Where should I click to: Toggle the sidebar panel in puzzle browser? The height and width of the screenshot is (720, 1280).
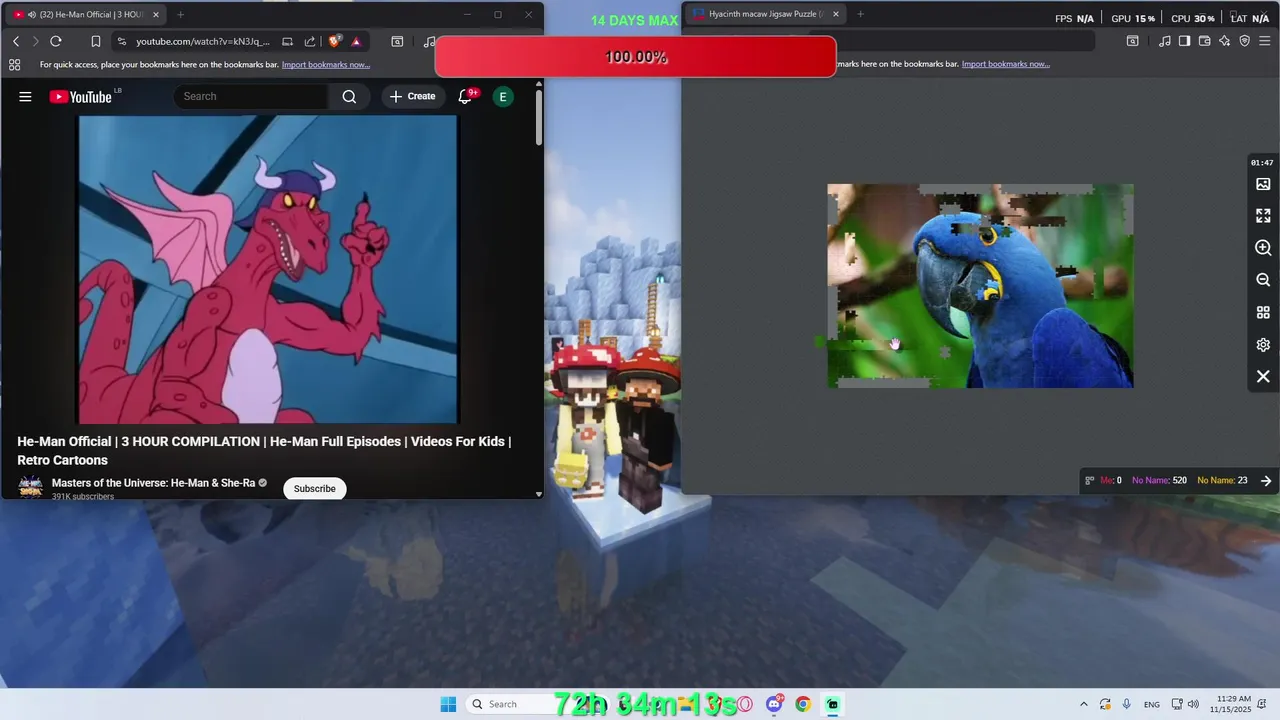pos(1184,41)
